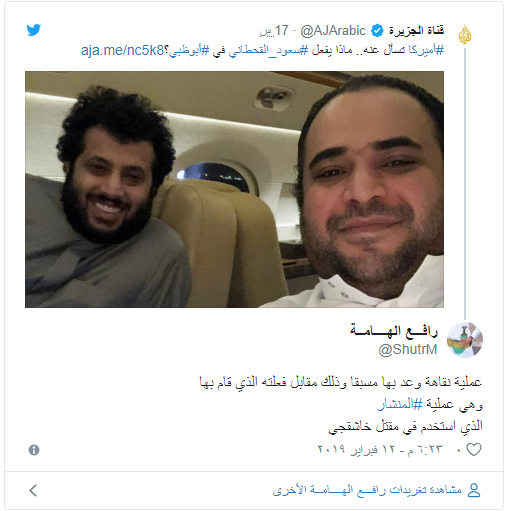Open the #المنشار hashtag
The width and height of the screenshot is (505, 511).
(399, 404)
